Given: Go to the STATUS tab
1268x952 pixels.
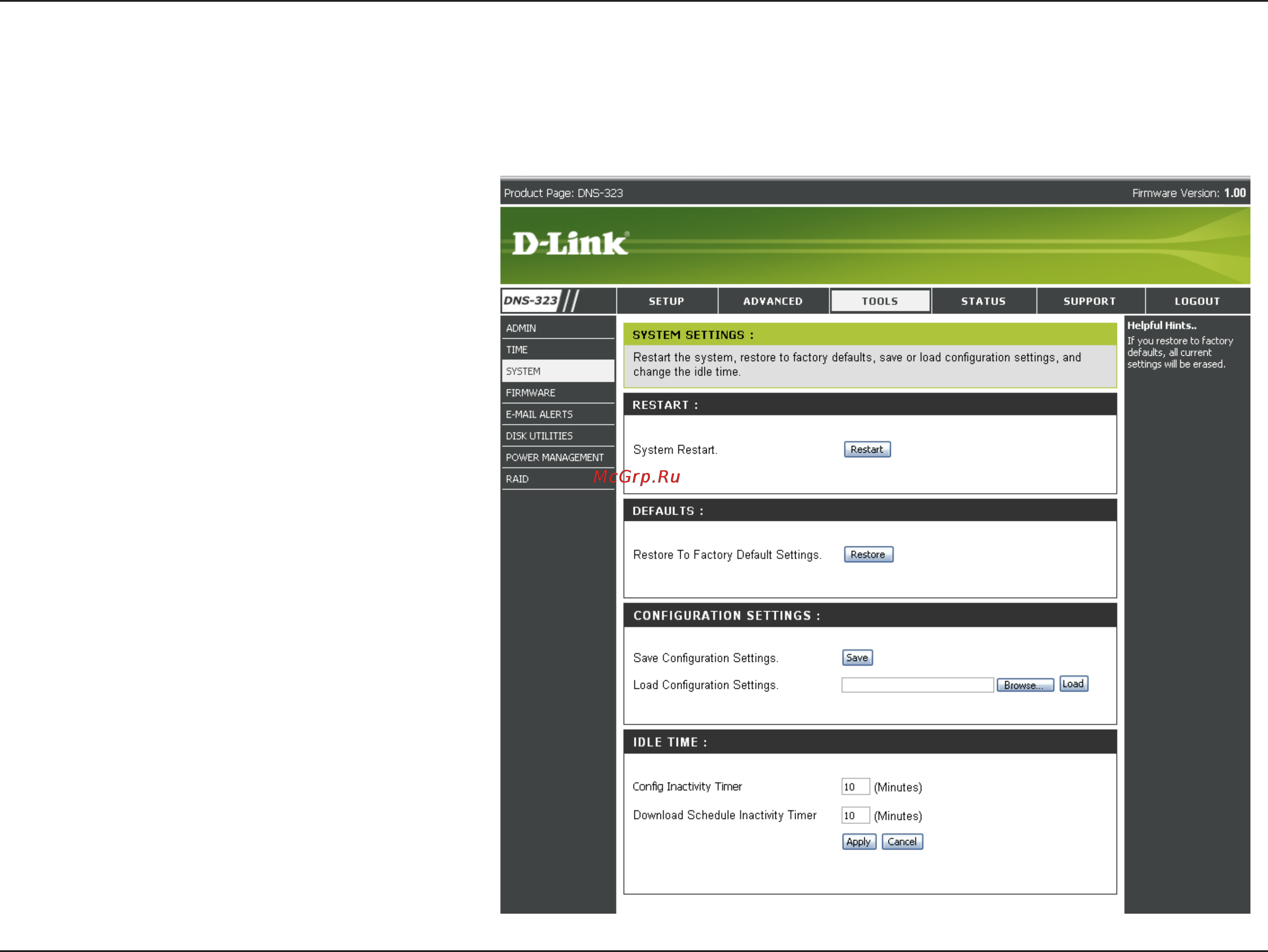Looking at the screenshot, I should pyautogui.click(x=983, y=301).
